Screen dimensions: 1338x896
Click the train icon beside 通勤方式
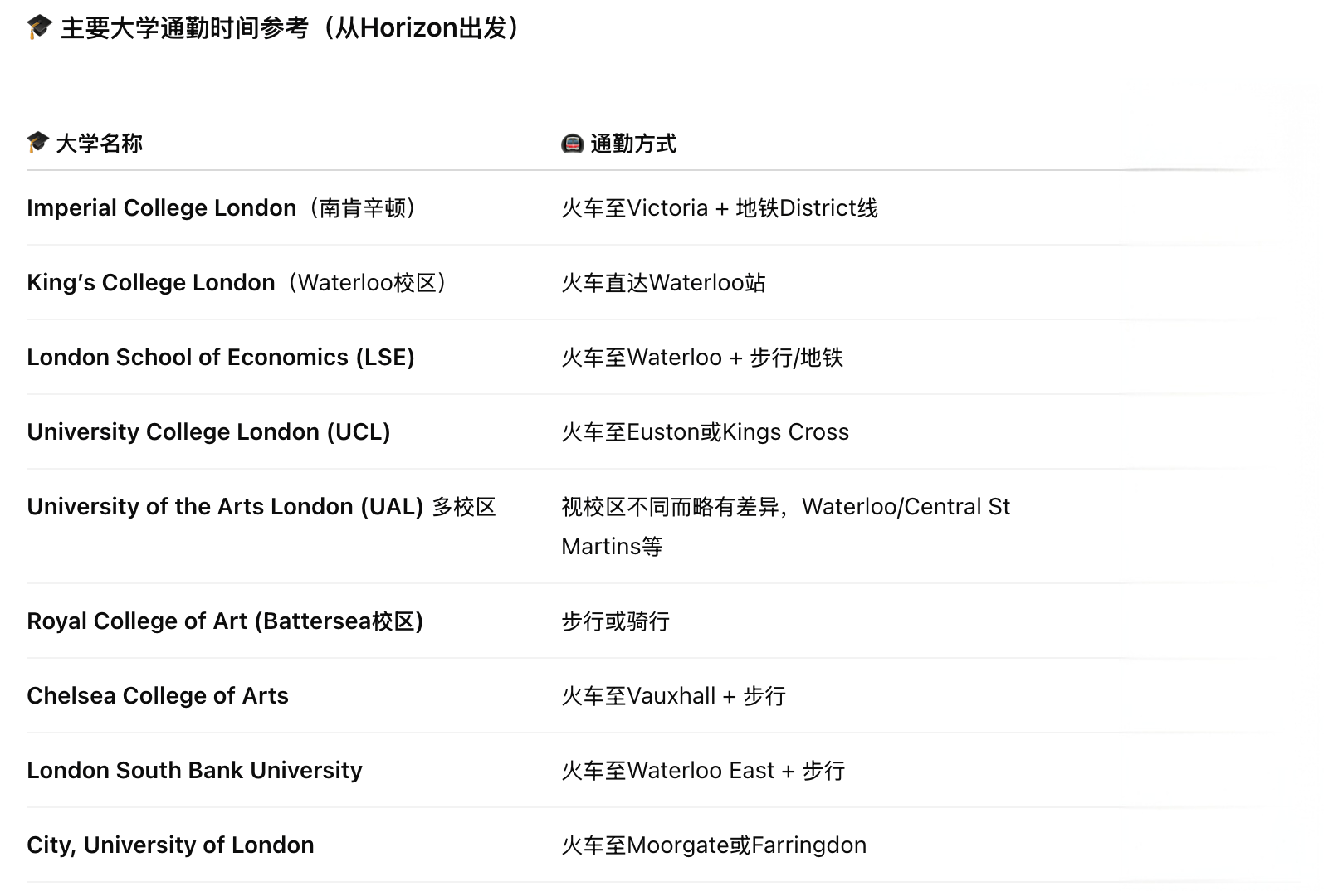click(573, 144)
